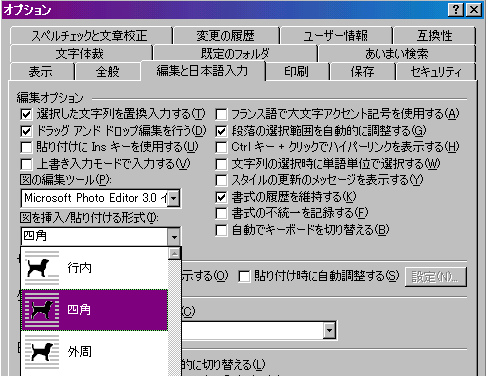Screen dimensions: 486x376
Task: Click the 設定(N)... button
Action: [436, 277]
